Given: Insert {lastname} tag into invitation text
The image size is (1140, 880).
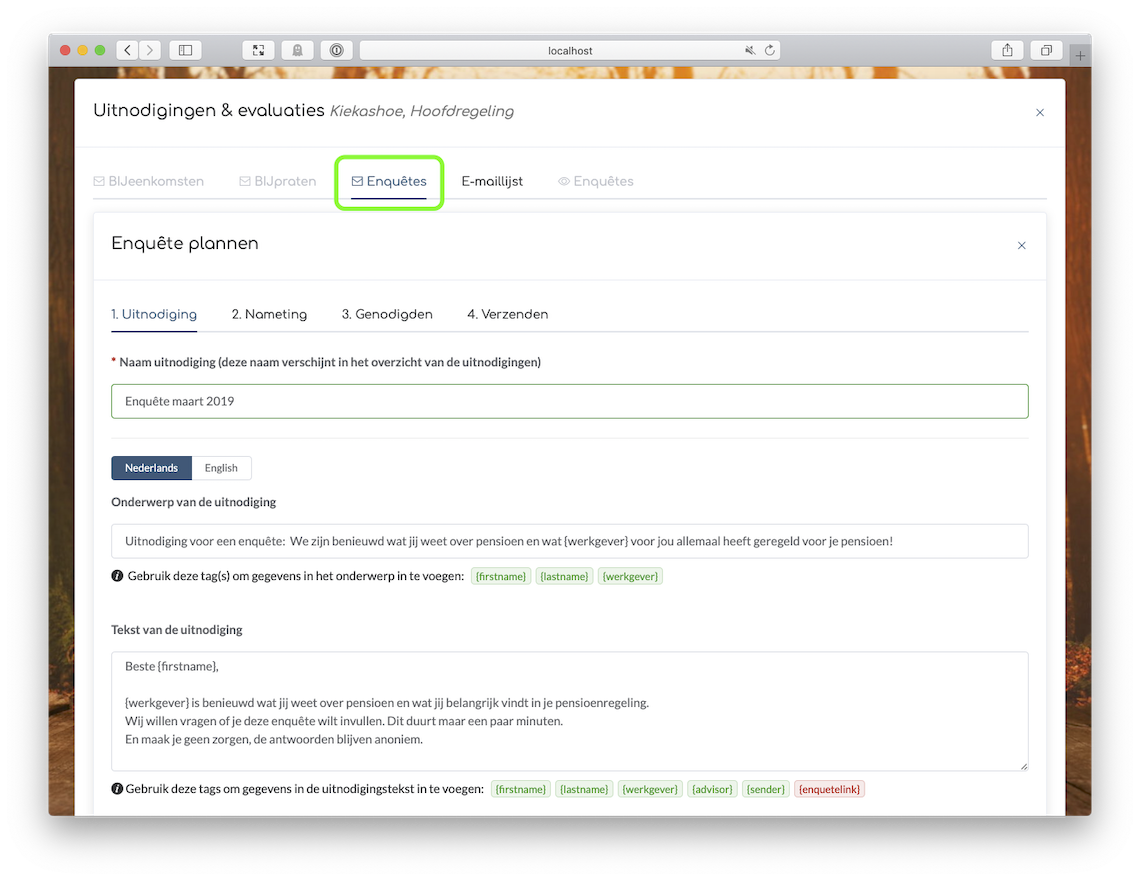Looking at the screenshot, I should point(584,789).
